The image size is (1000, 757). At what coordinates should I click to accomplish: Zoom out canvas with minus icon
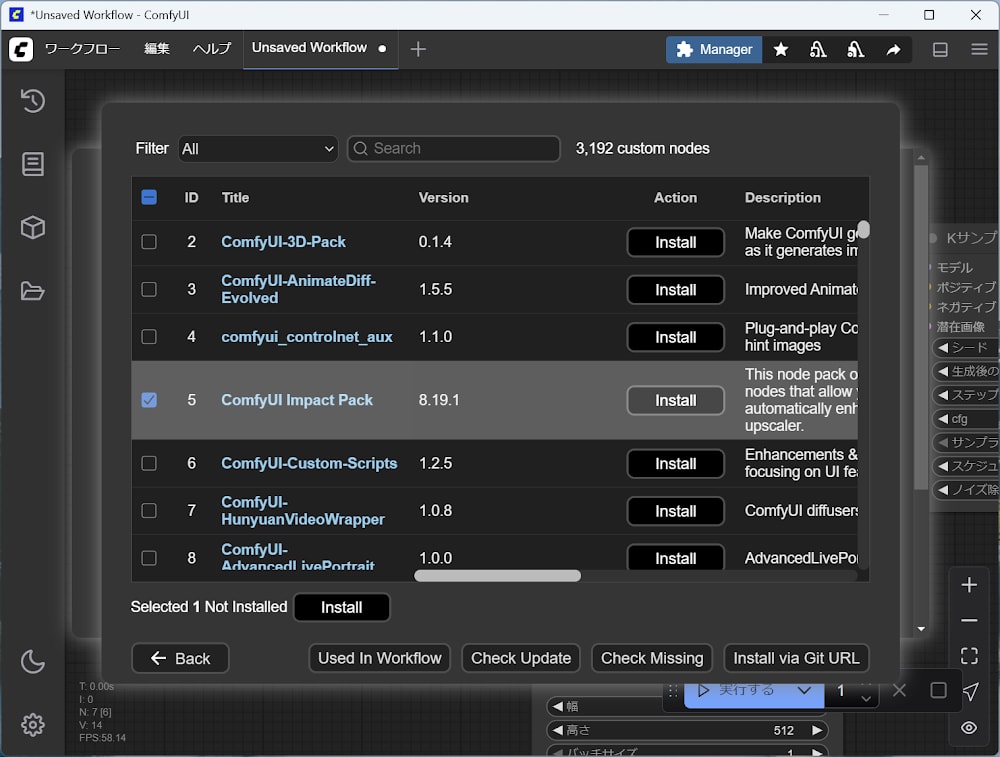pyautogui.click(x=969, y=620)
